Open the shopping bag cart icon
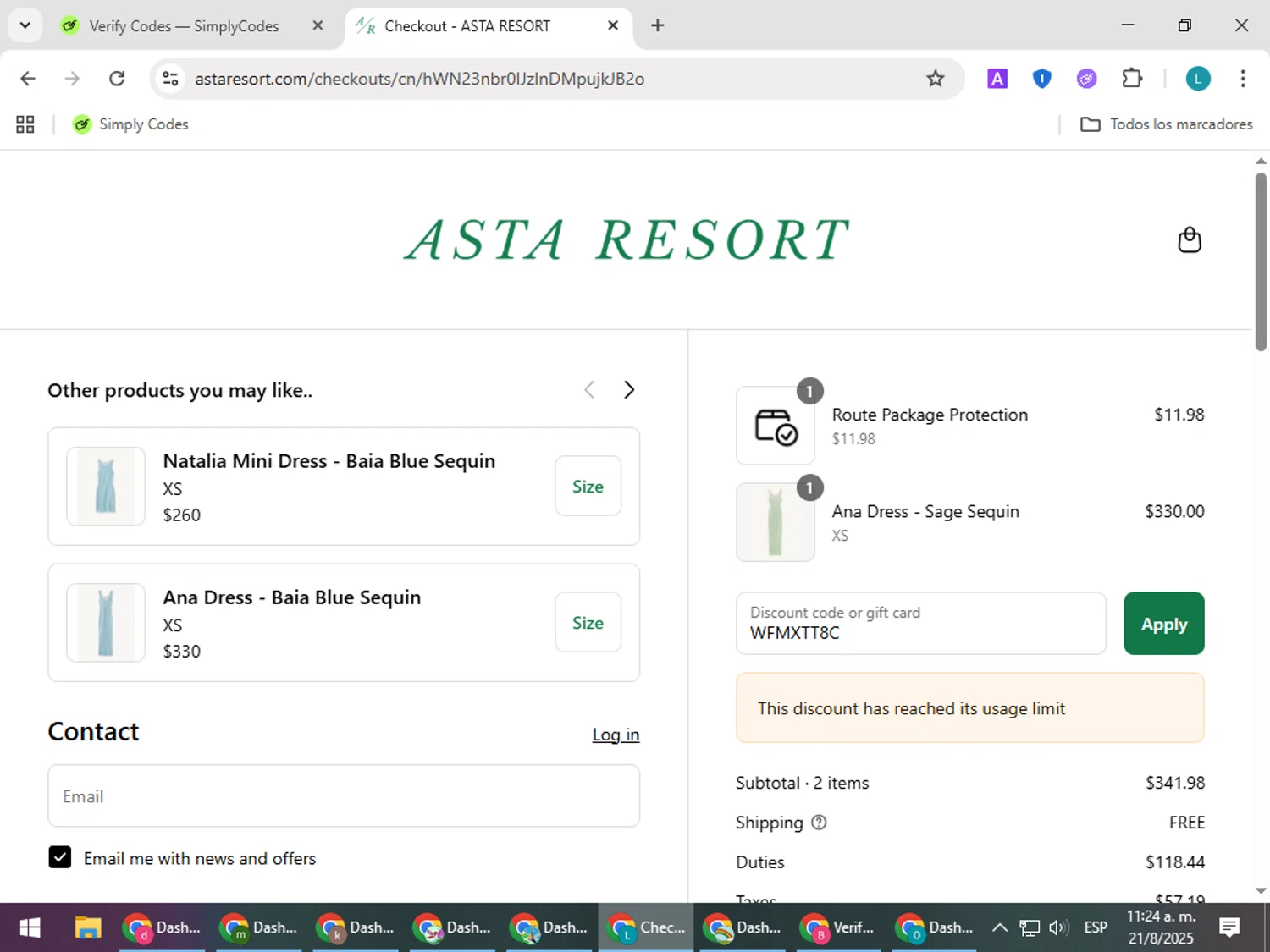The width and height of the screenshot is (1270, 952). coord(1190,239)
